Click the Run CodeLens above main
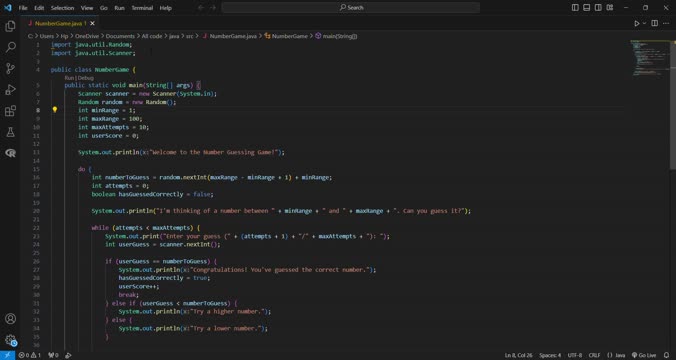Screen dimensions: 676x360 [69, 78]
